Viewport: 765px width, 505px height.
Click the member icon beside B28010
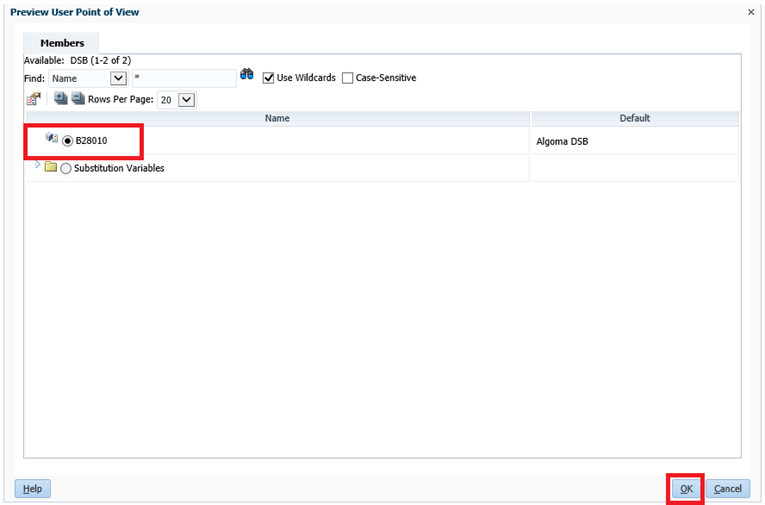click(52, 139)
